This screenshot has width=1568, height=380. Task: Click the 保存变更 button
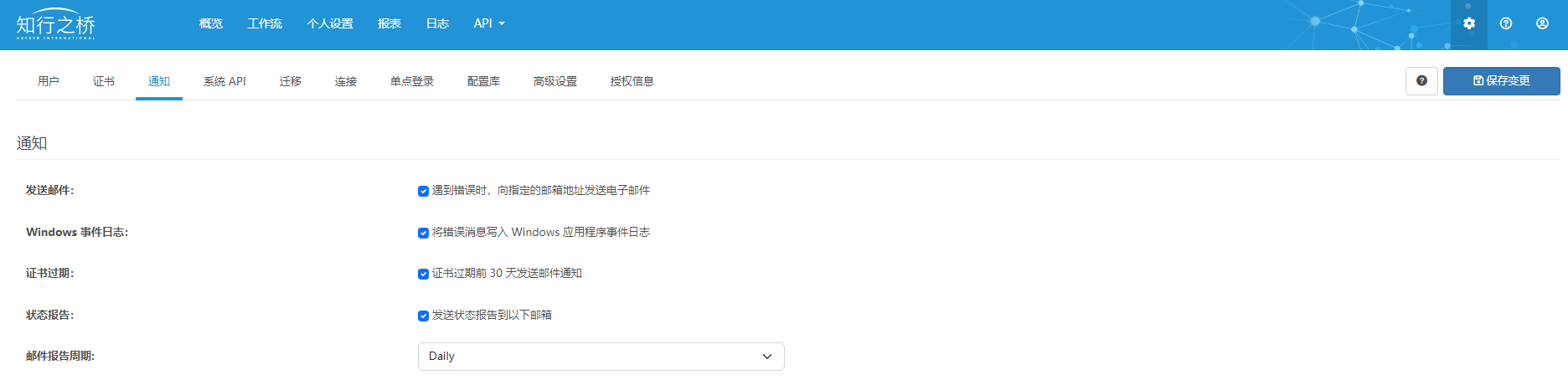pos(1501,81)
